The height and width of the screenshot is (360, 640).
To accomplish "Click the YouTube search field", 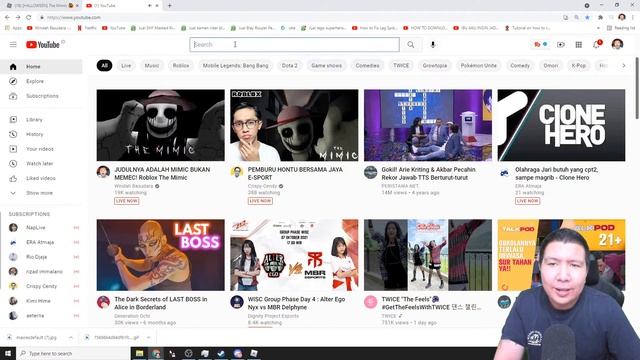I will 294,44.
